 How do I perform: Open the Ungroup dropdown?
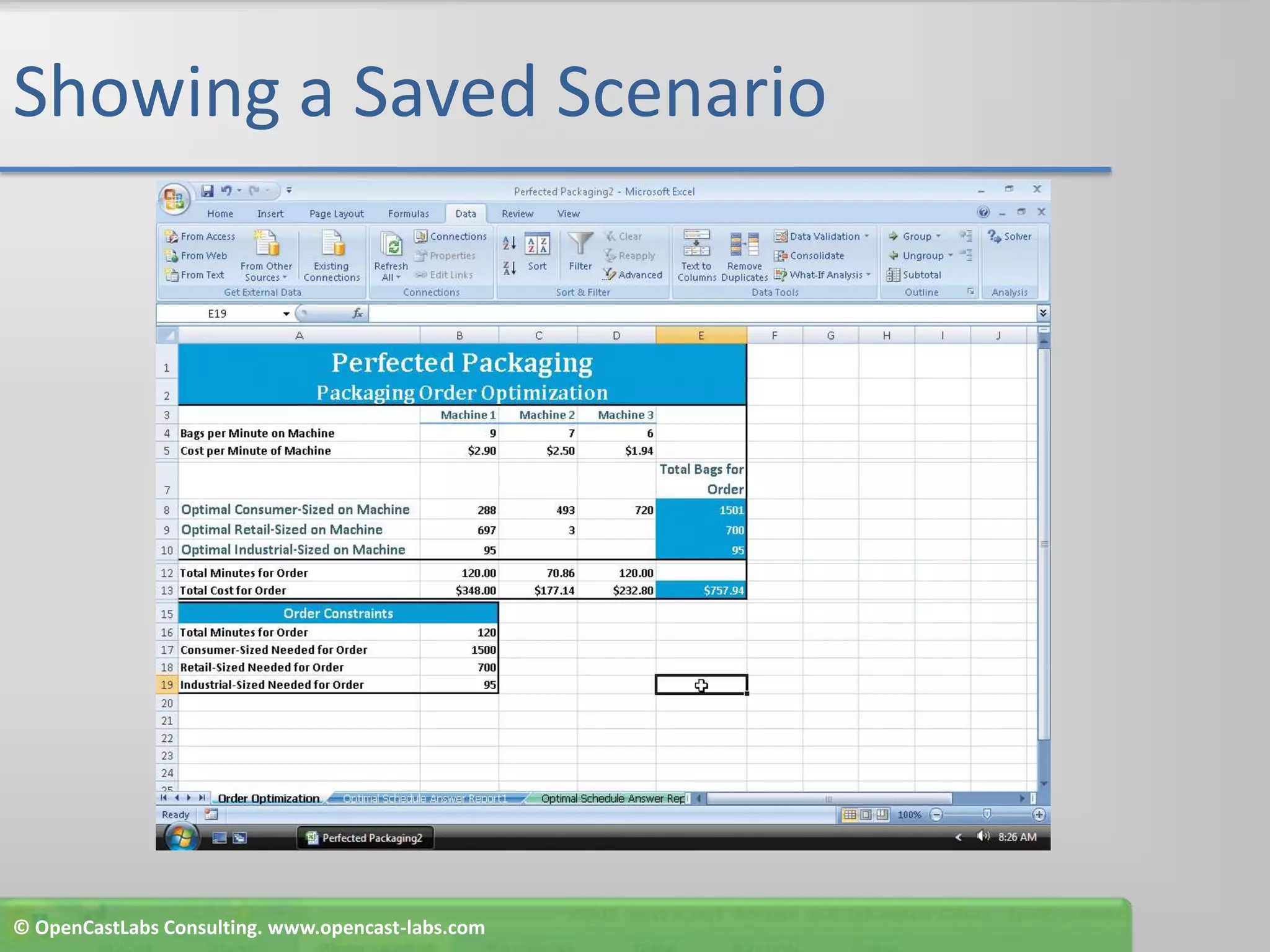[950, 255]
